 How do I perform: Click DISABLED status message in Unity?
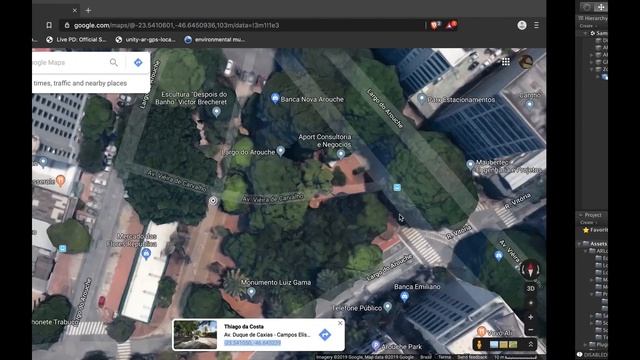[593, 355]
